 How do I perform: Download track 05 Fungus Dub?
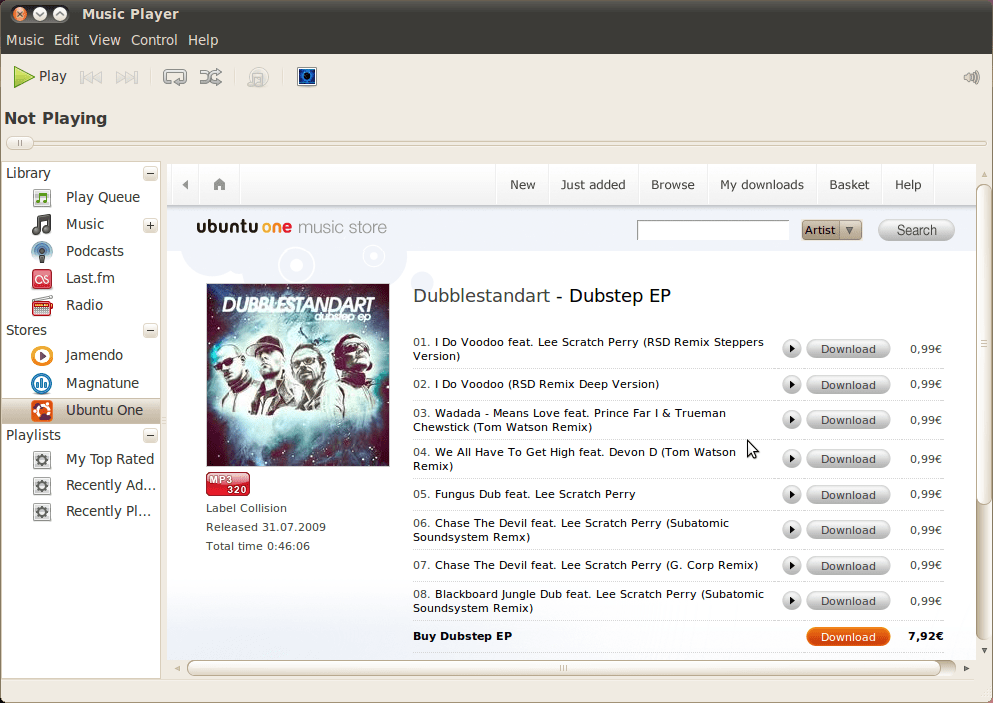pos(848,495)
